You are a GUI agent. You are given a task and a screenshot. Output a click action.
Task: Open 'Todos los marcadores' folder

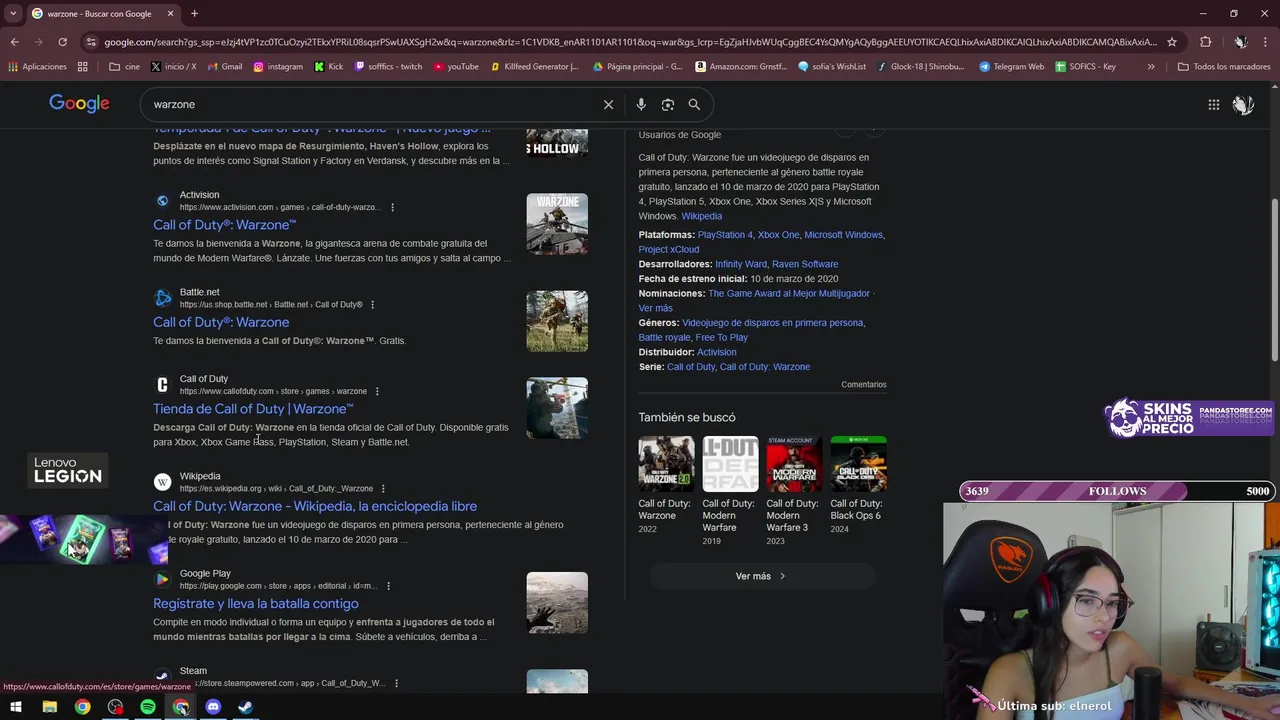pyautogui.click(x=1224, y=67)
